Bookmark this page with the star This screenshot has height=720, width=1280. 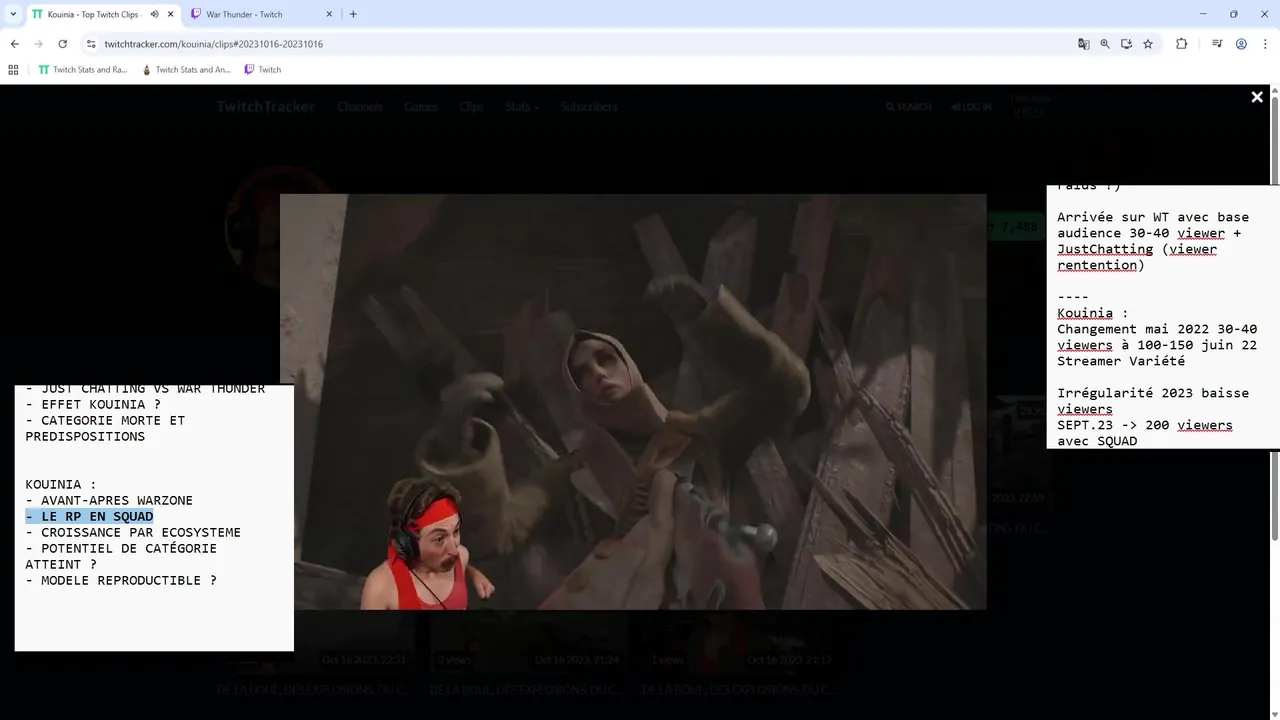pos(1148,44)
